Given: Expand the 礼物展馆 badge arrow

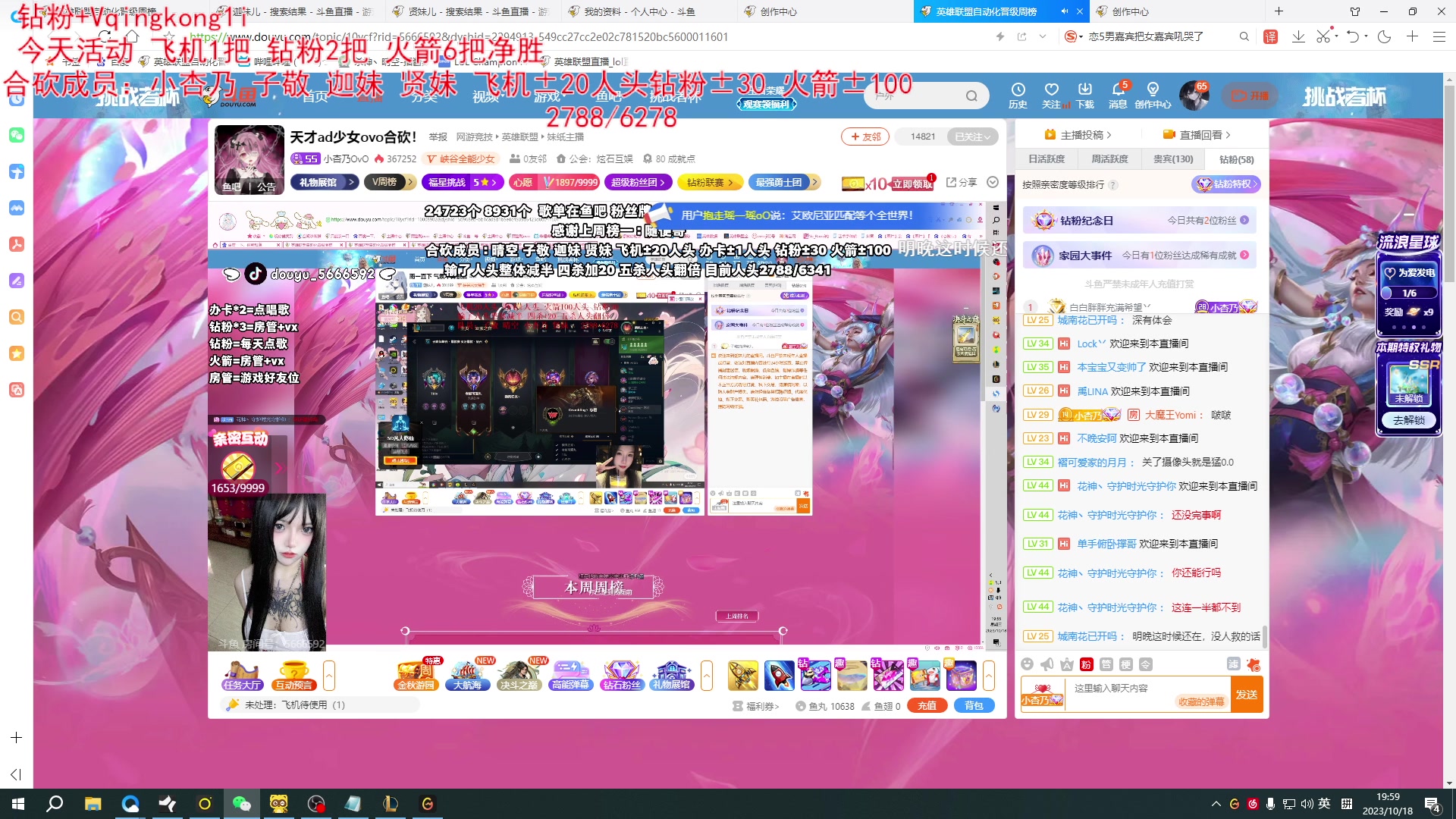Looking at the screenshot, I should [x=352, y=182].
